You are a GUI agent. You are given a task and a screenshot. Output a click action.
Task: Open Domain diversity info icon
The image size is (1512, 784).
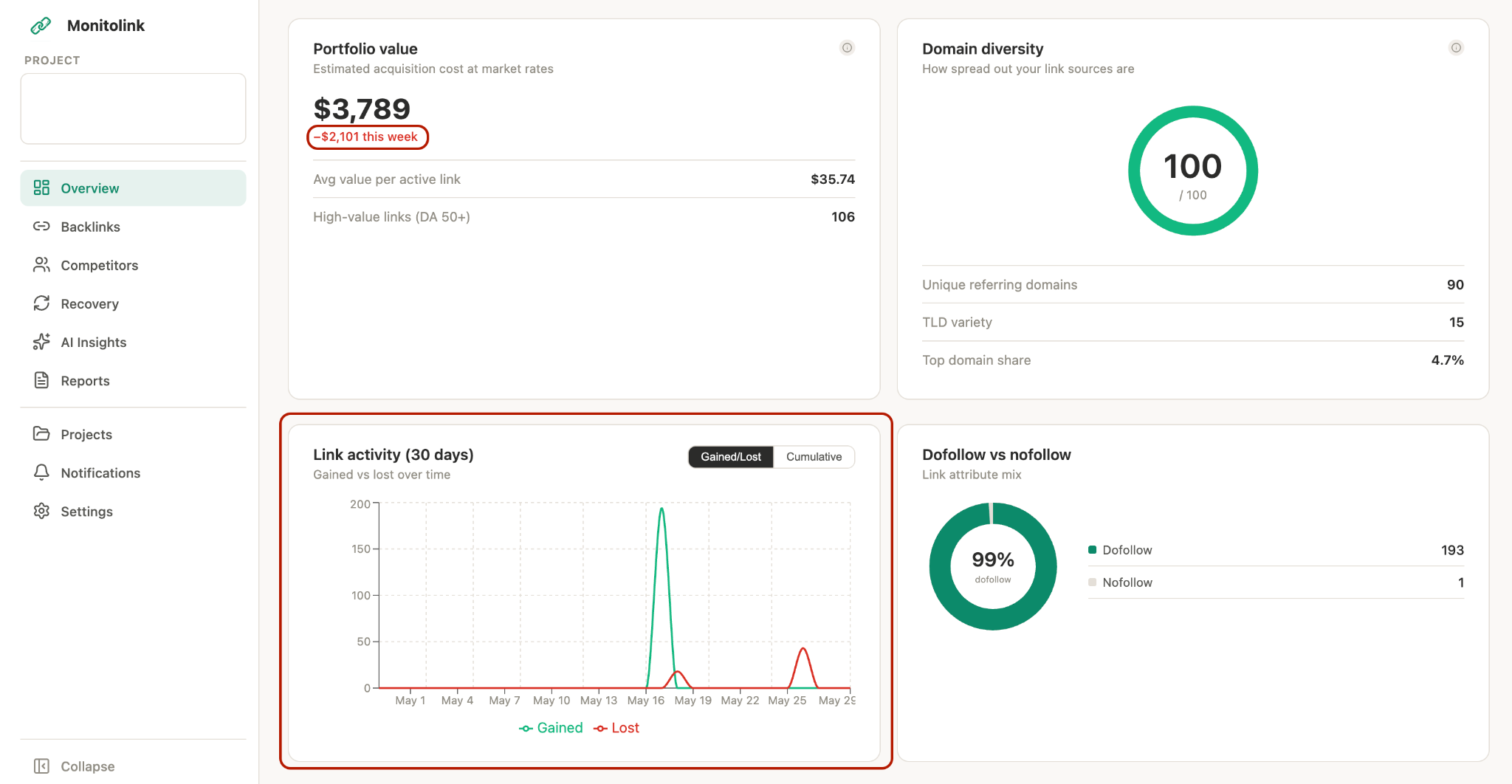[x=1456, y=48]
